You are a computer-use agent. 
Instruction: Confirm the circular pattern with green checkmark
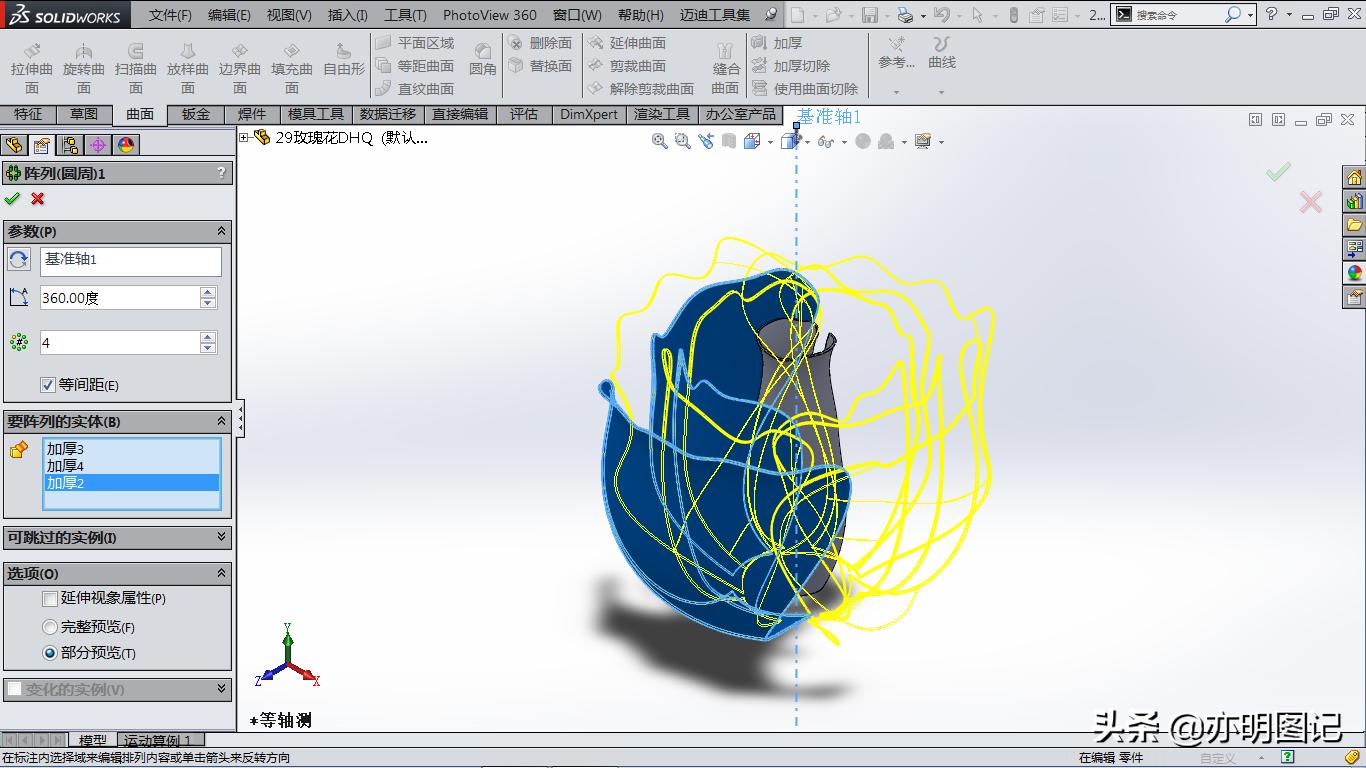(x=12, y=198)
